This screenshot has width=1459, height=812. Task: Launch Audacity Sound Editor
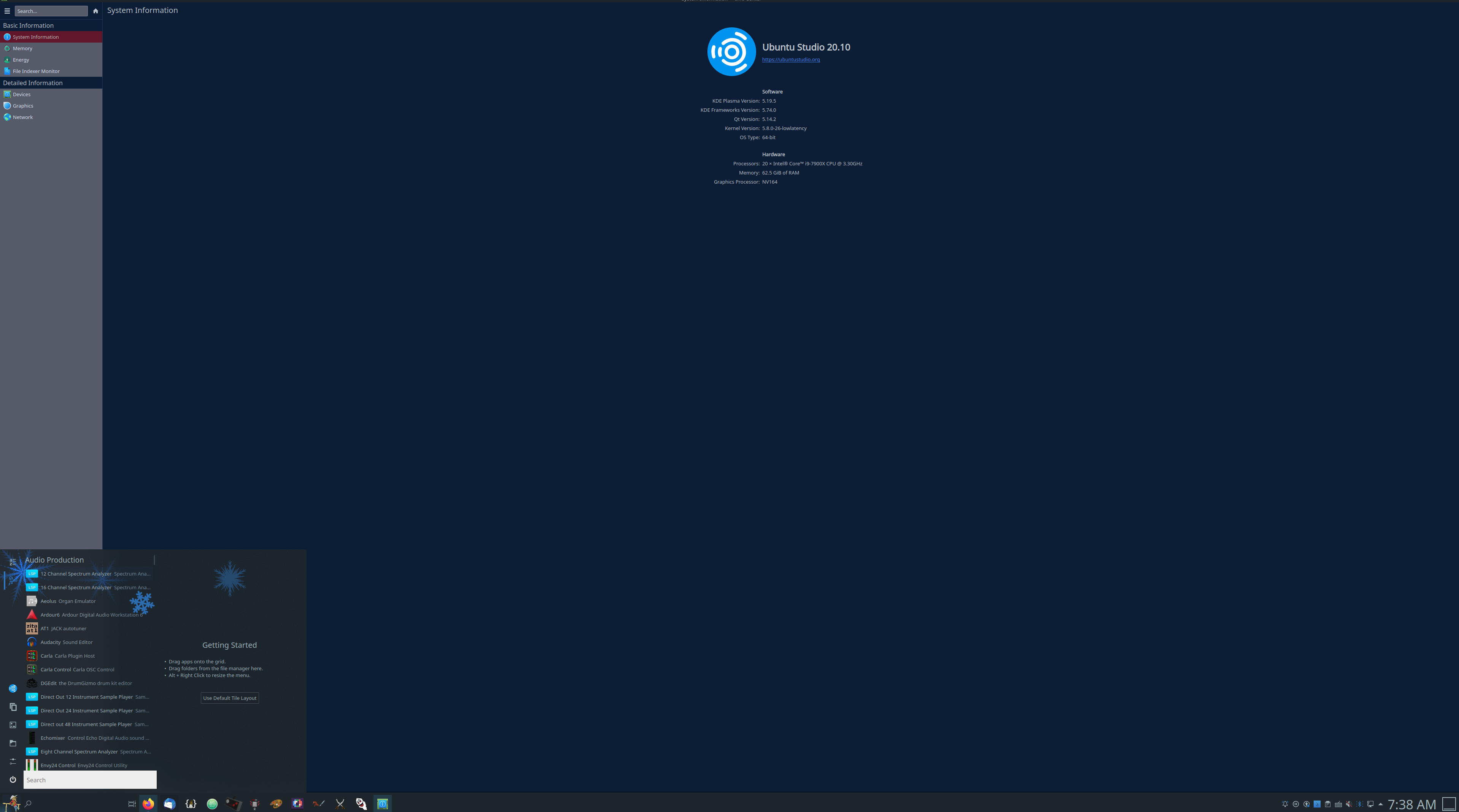[89, 642]
